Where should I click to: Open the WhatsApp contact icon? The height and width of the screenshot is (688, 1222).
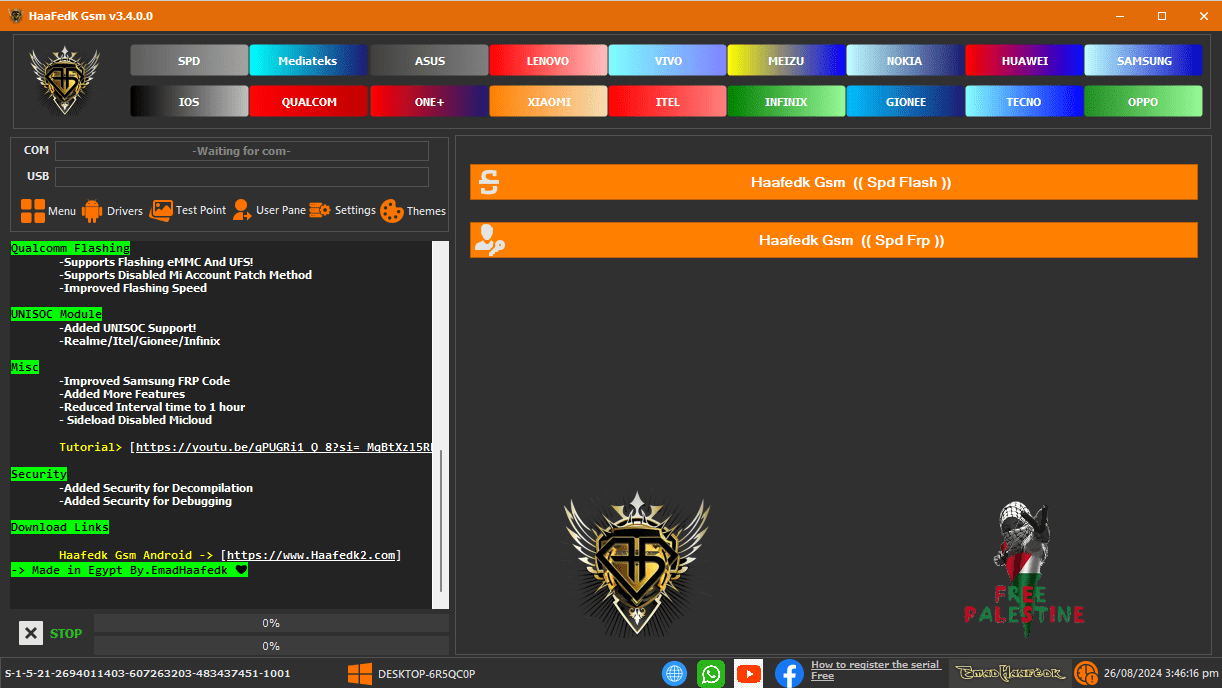click(711, 673)
